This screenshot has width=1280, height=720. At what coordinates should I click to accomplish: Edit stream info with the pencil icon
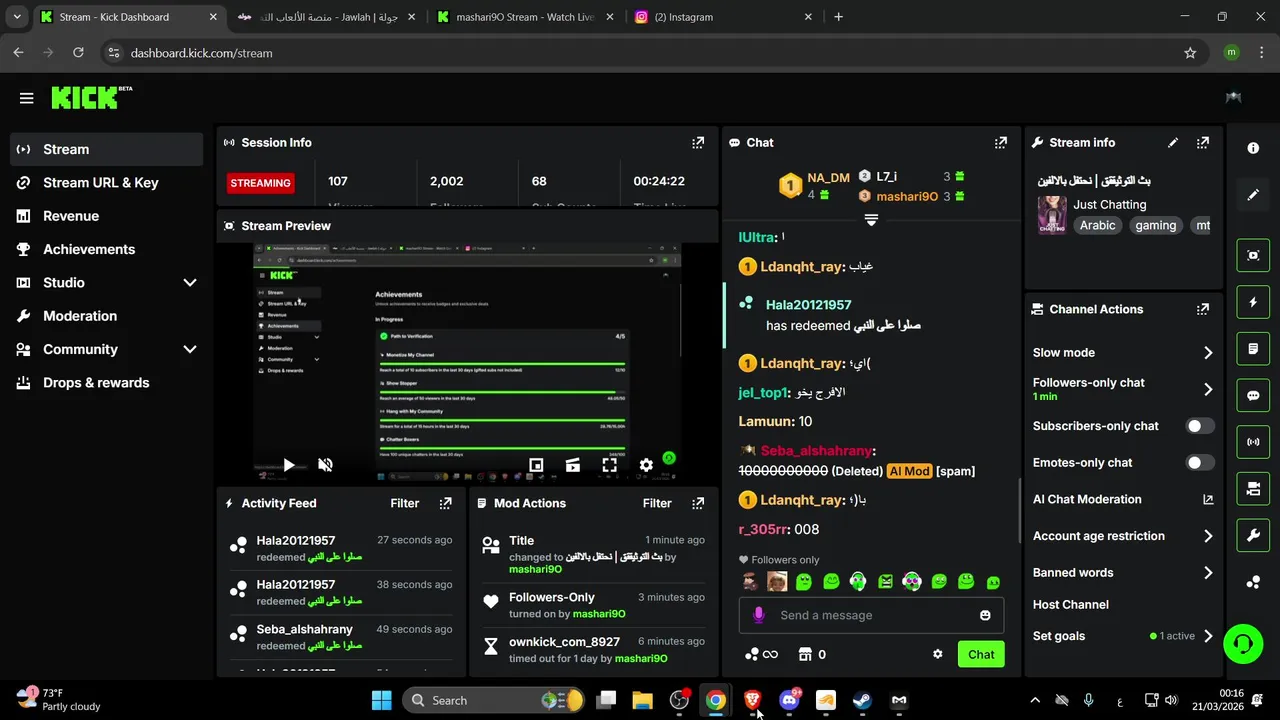[1173, 143]
